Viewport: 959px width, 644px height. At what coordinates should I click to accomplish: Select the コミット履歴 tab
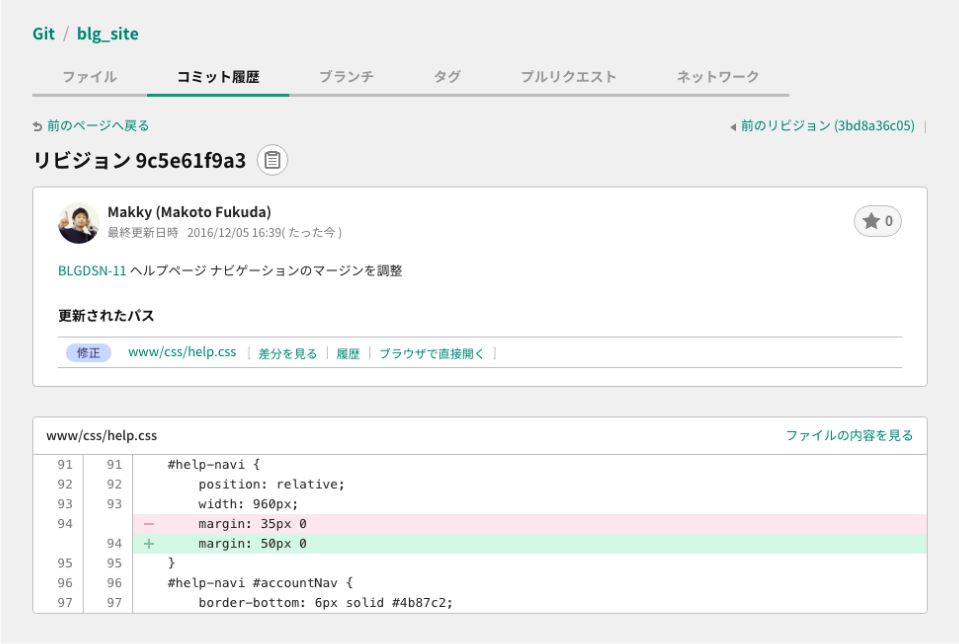[x=218, y=77]
